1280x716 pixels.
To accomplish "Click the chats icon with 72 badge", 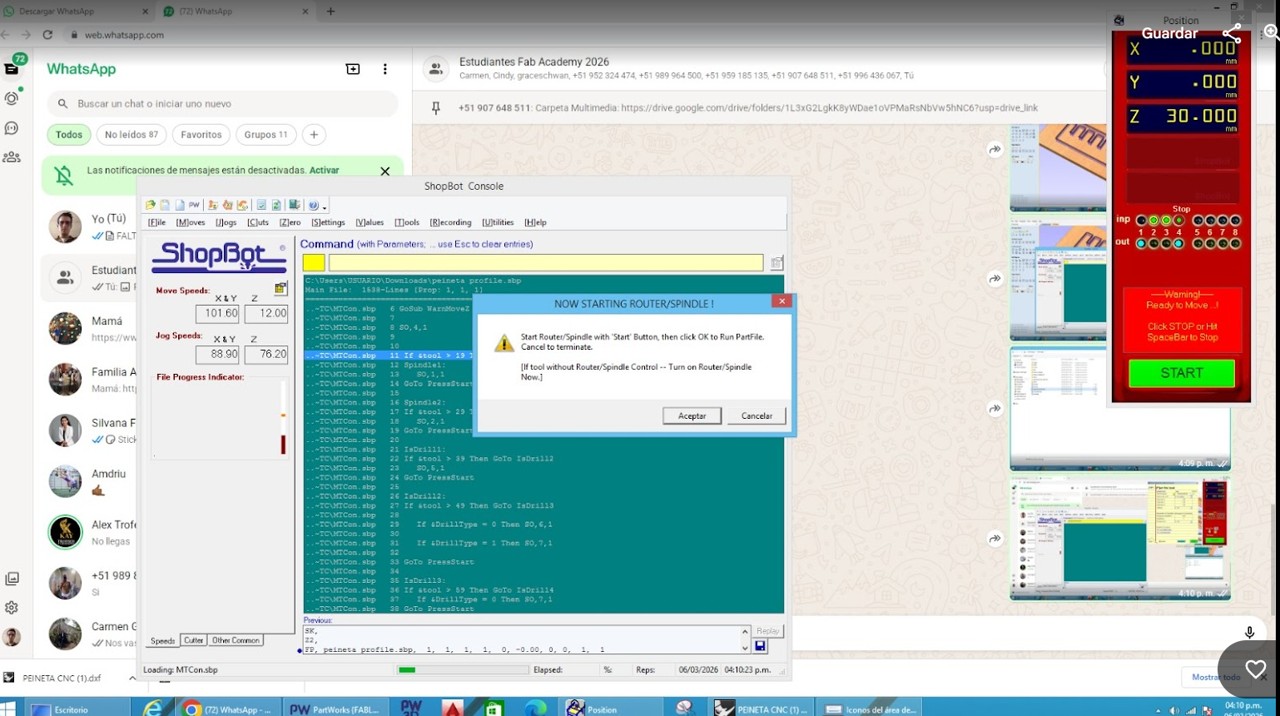I will tap(13, 67).
